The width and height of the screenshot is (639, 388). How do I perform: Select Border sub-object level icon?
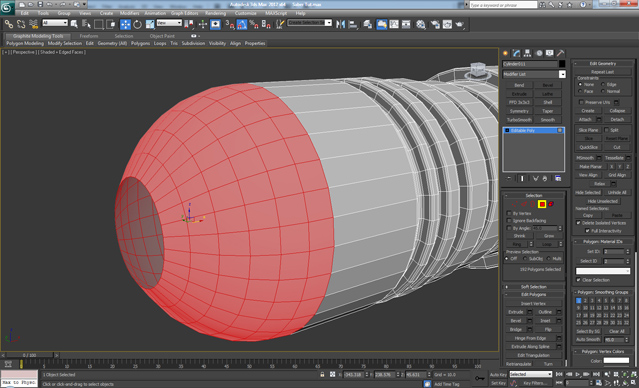(533, 204)
